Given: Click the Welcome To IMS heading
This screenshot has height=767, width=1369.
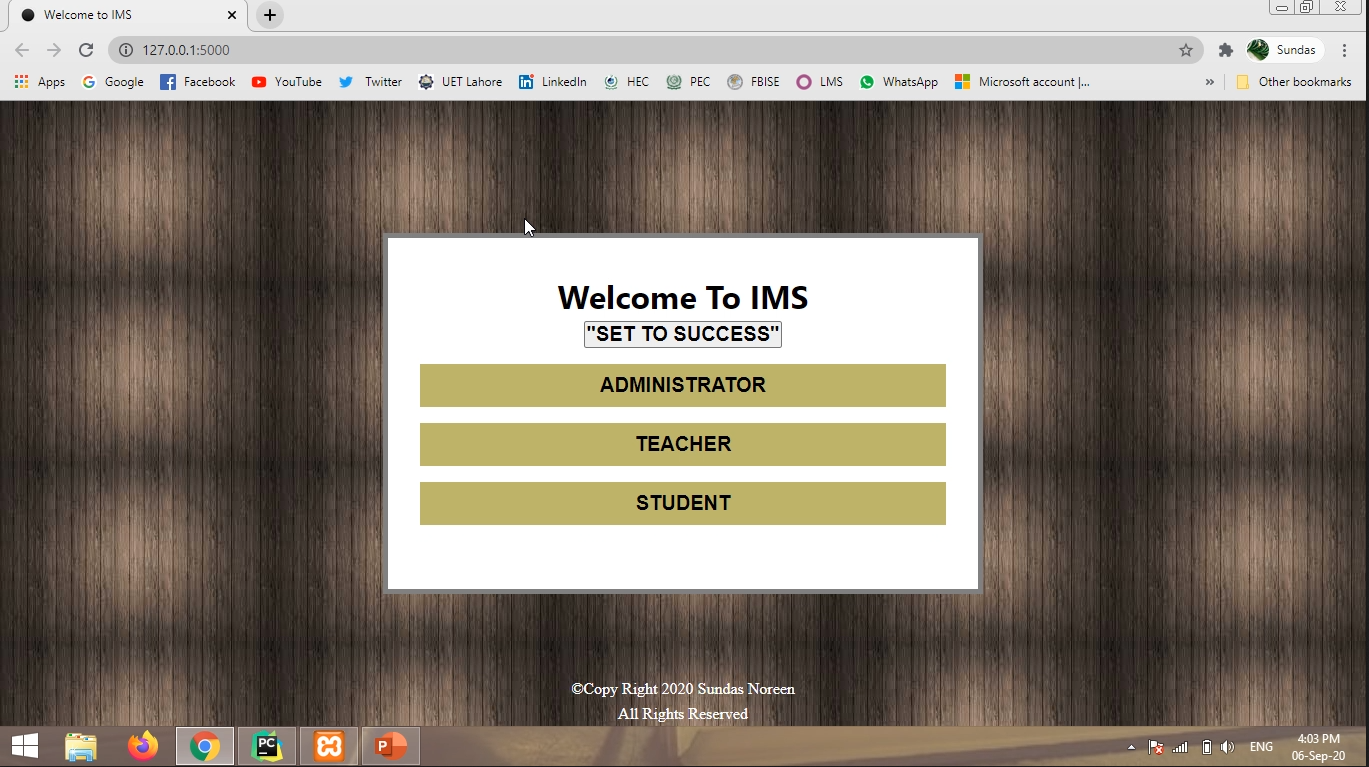Looking at the screenshot, I should tap(683, 297).
